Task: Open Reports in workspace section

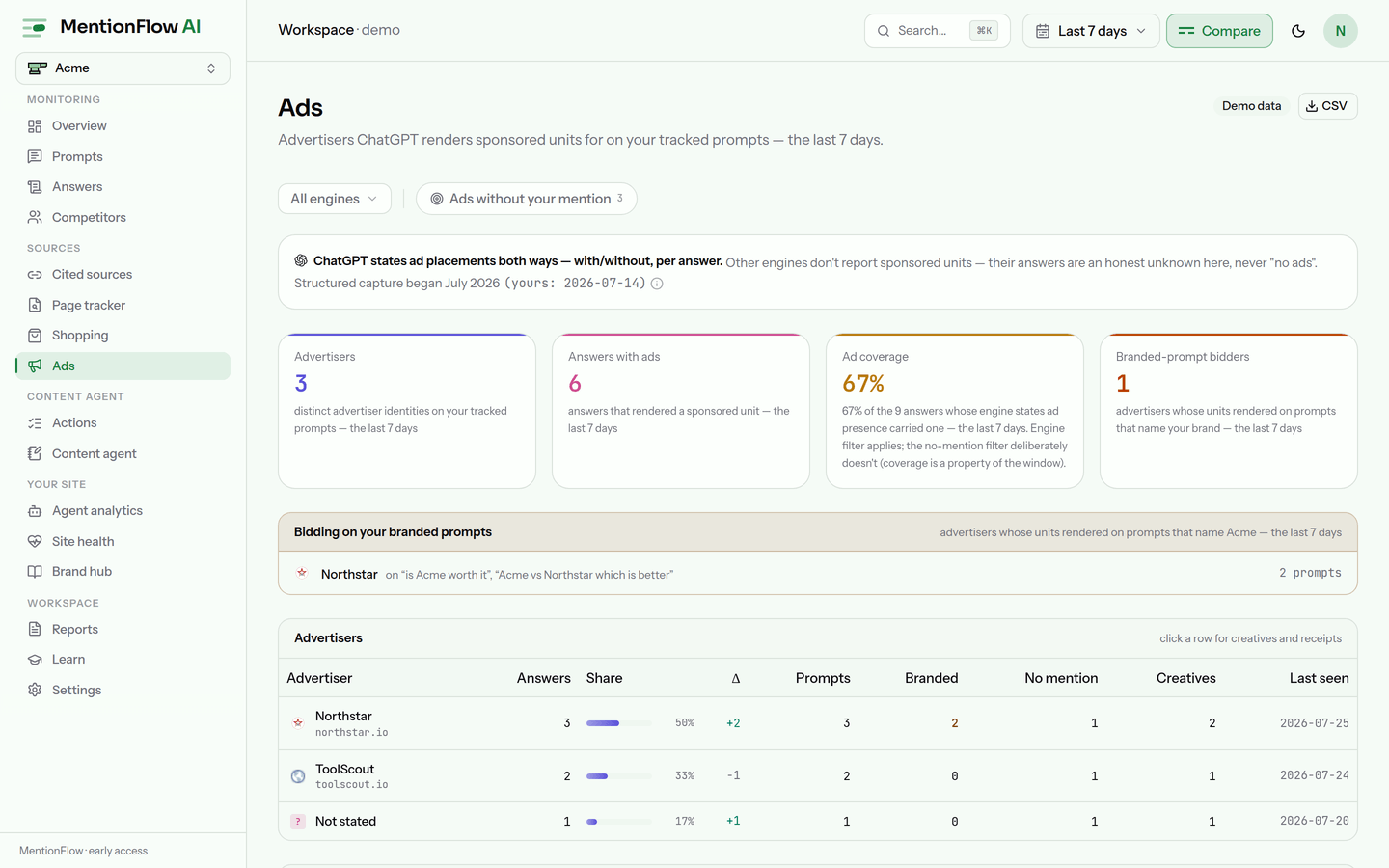Action: click(123, 629)
